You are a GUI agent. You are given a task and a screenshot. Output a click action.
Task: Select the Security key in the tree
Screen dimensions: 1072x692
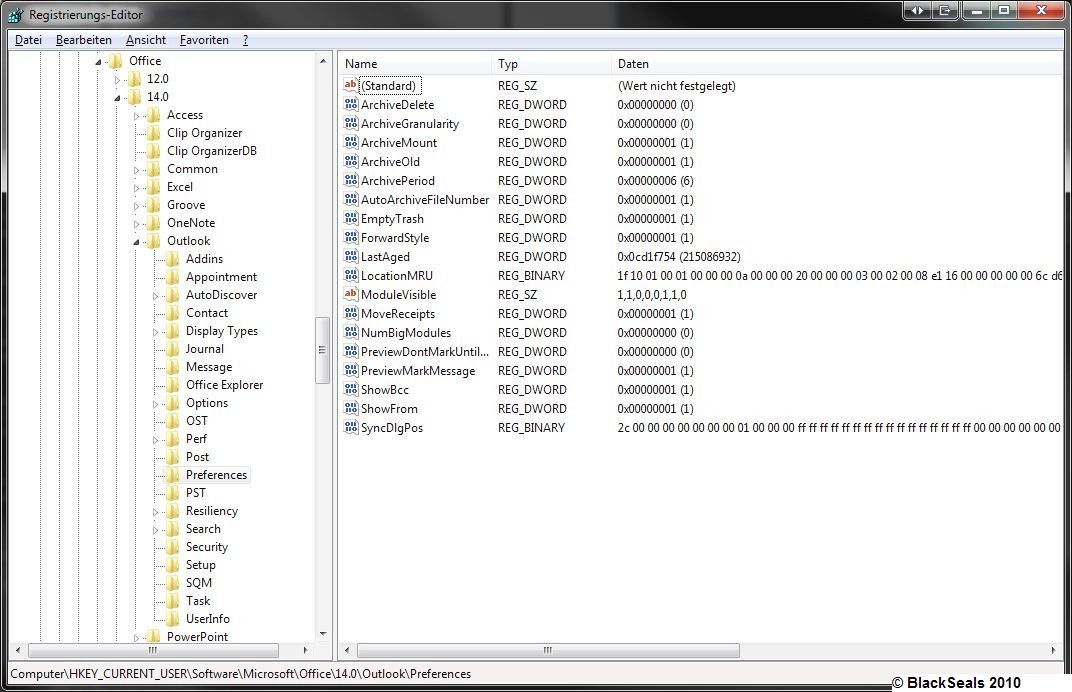point(206,547)
